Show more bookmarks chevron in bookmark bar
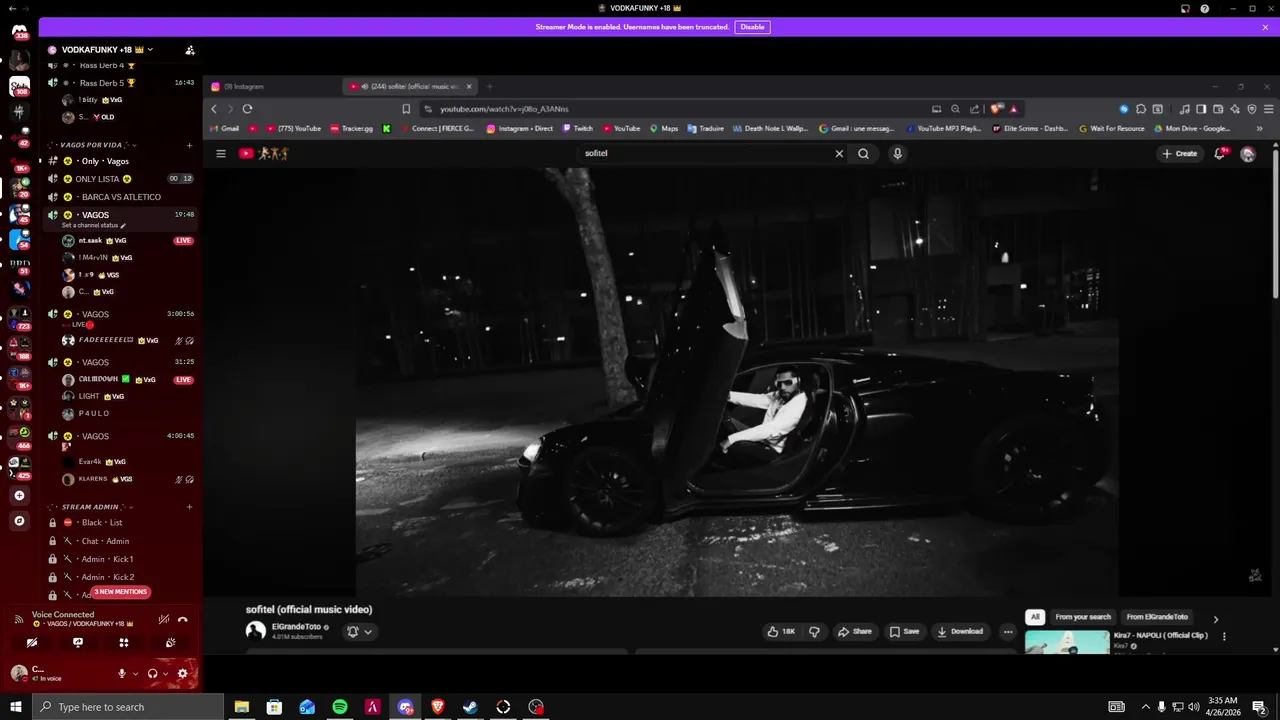 [1259, 128]
